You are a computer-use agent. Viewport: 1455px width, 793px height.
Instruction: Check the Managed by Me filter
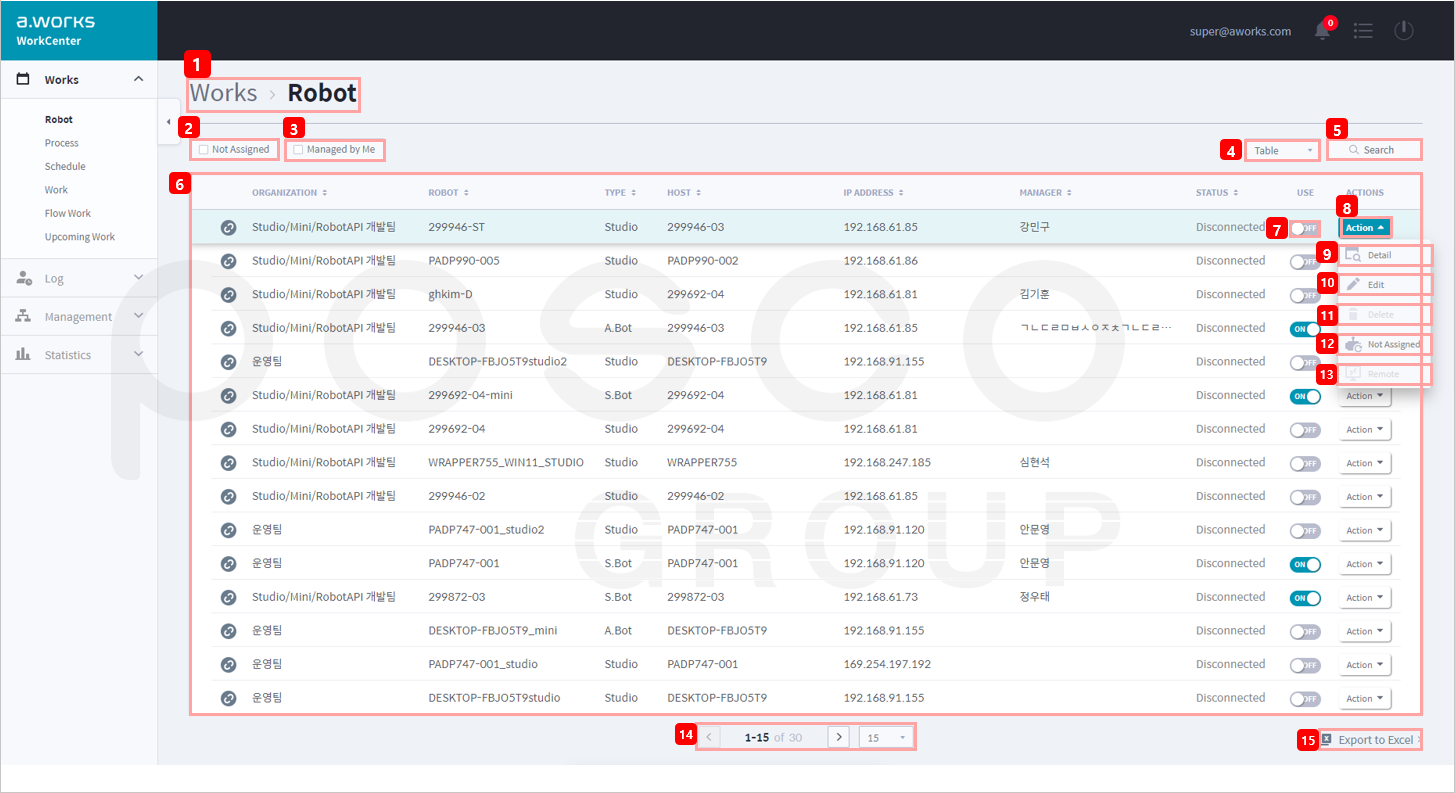coord(298,150)
